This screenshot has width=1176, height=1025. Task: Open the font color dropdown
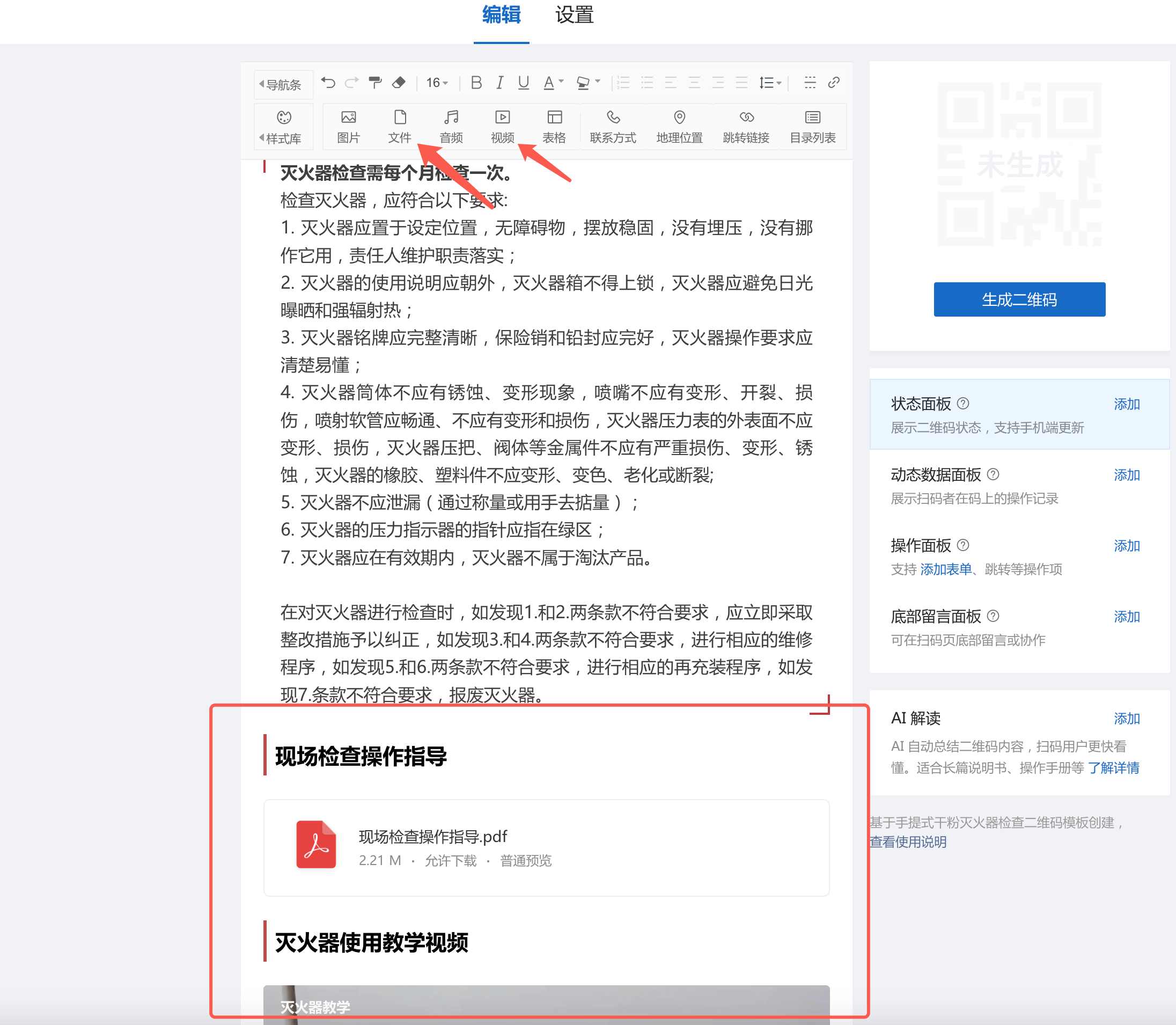tap(553, 83)
